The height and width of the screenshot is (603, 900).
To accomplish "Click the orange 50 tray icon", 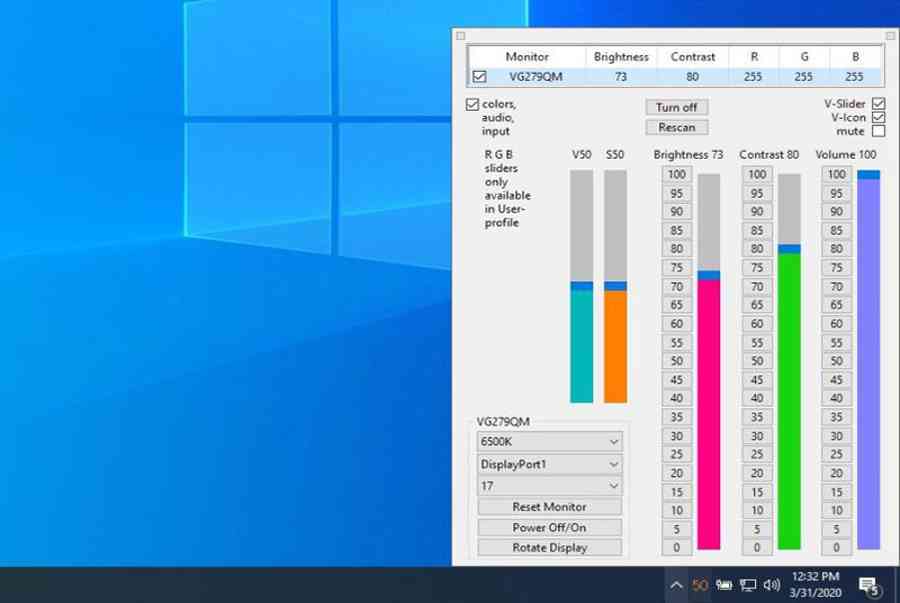I will tap(700, 585).
